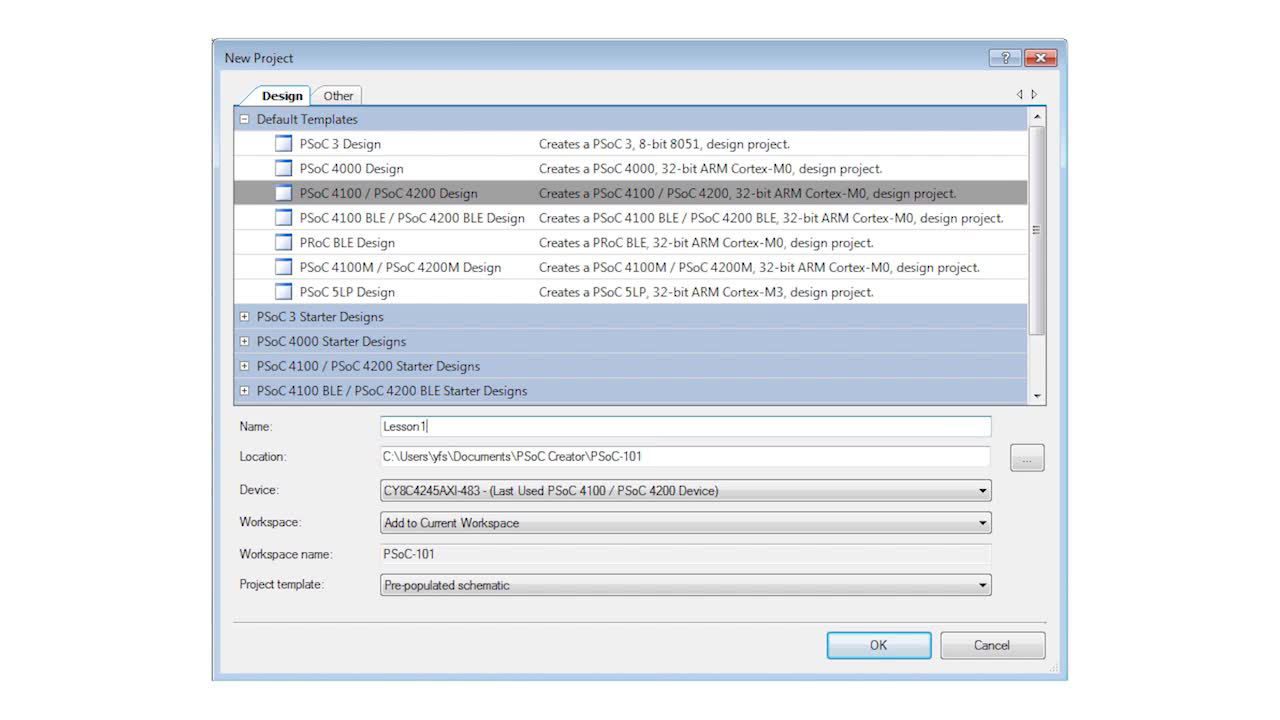Click the PSoC 4100M / PSoC 4200M Design icon
The height and width of the screenshot is (720, 1280).
284,267
